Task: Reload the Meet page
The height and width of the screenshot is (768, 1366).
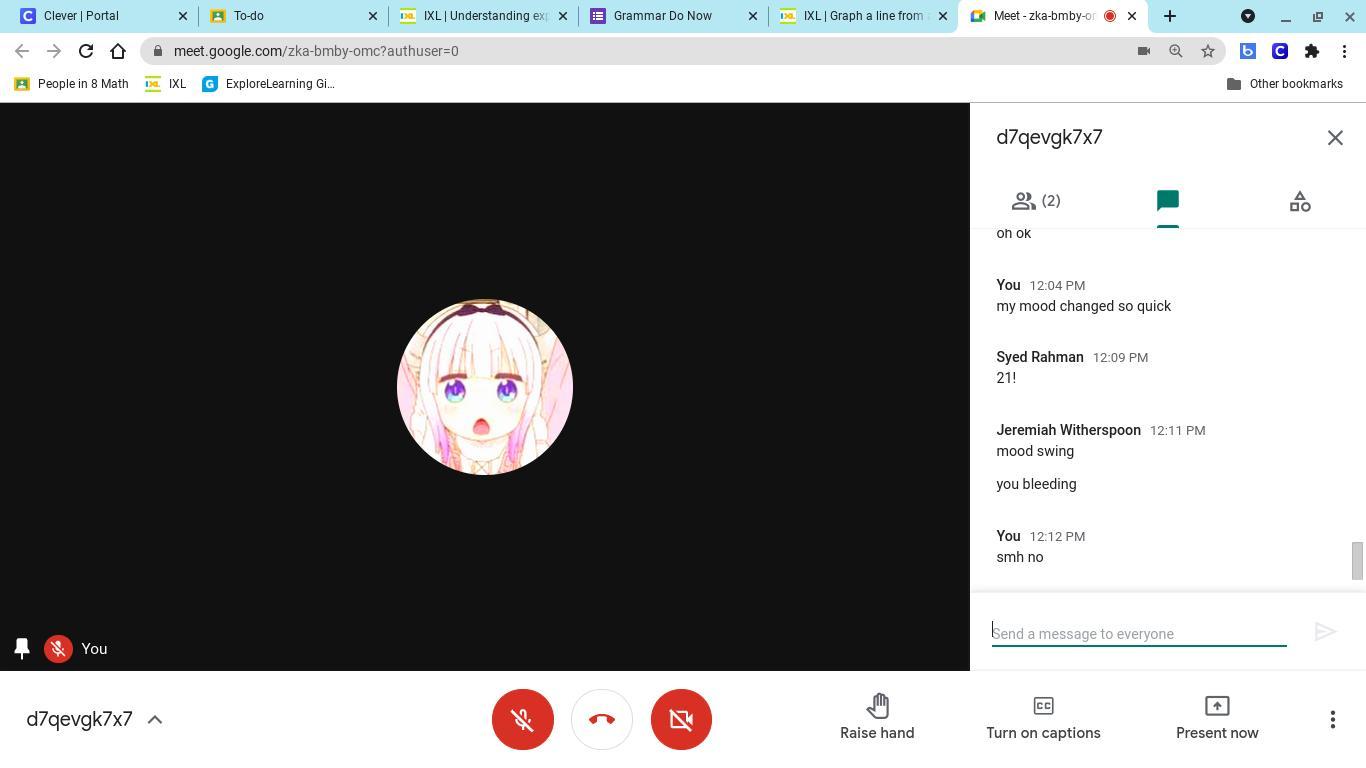Action: tap(86, 51)
